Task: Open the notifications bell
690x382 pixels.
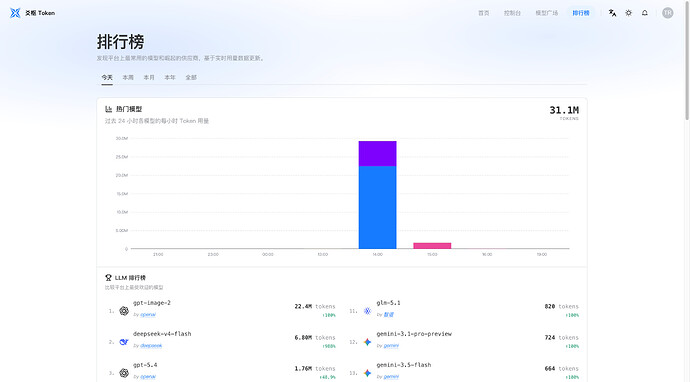Action: click(x=645, y=13)
